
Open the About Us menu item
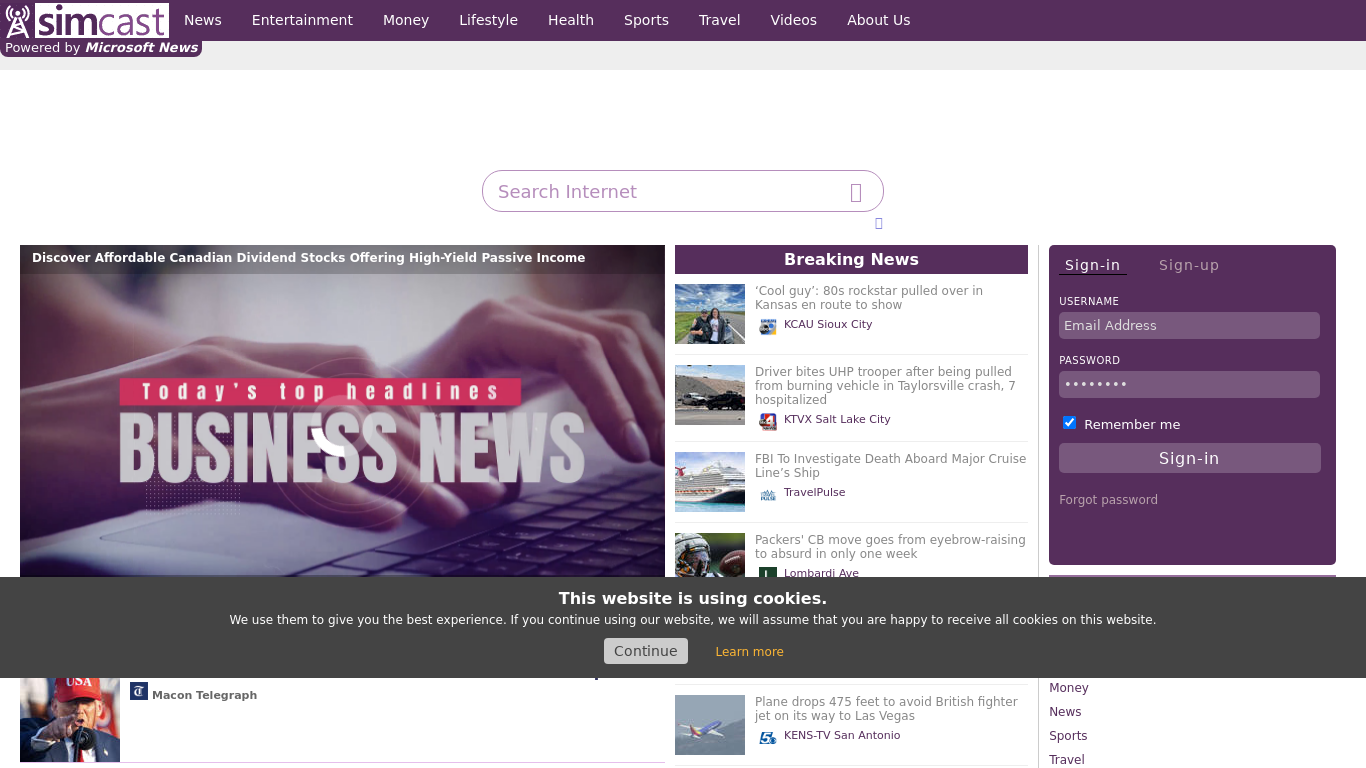coord(879,20)
